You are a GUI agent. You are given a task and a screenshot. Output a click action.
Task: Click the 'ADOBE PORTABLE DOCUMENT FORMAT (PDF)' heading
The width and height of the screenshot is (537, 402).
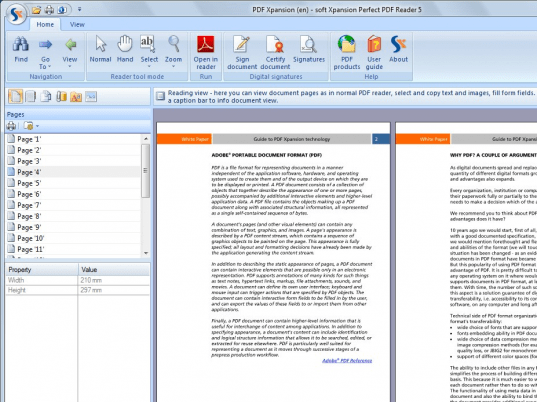pyautogui.click(x=266, y=155)
